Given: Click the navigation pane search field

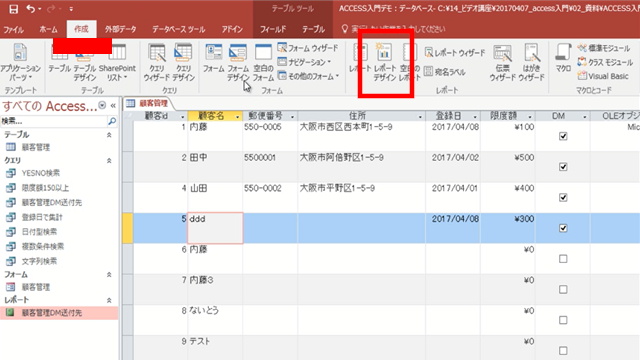Looking at the screenshot, I should coord(54,121).
